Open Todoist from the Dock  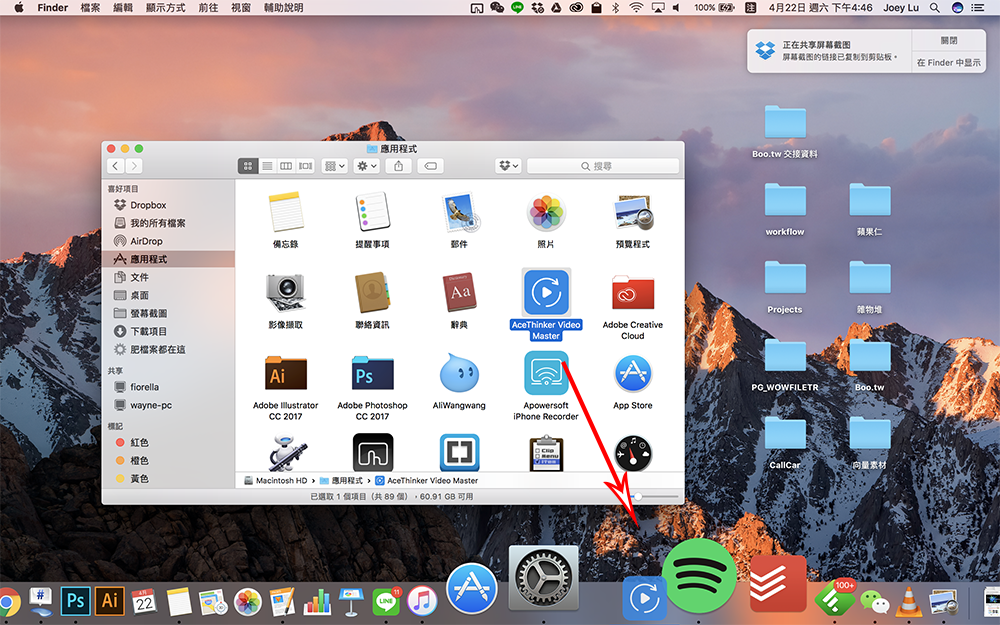click(779, 583)
